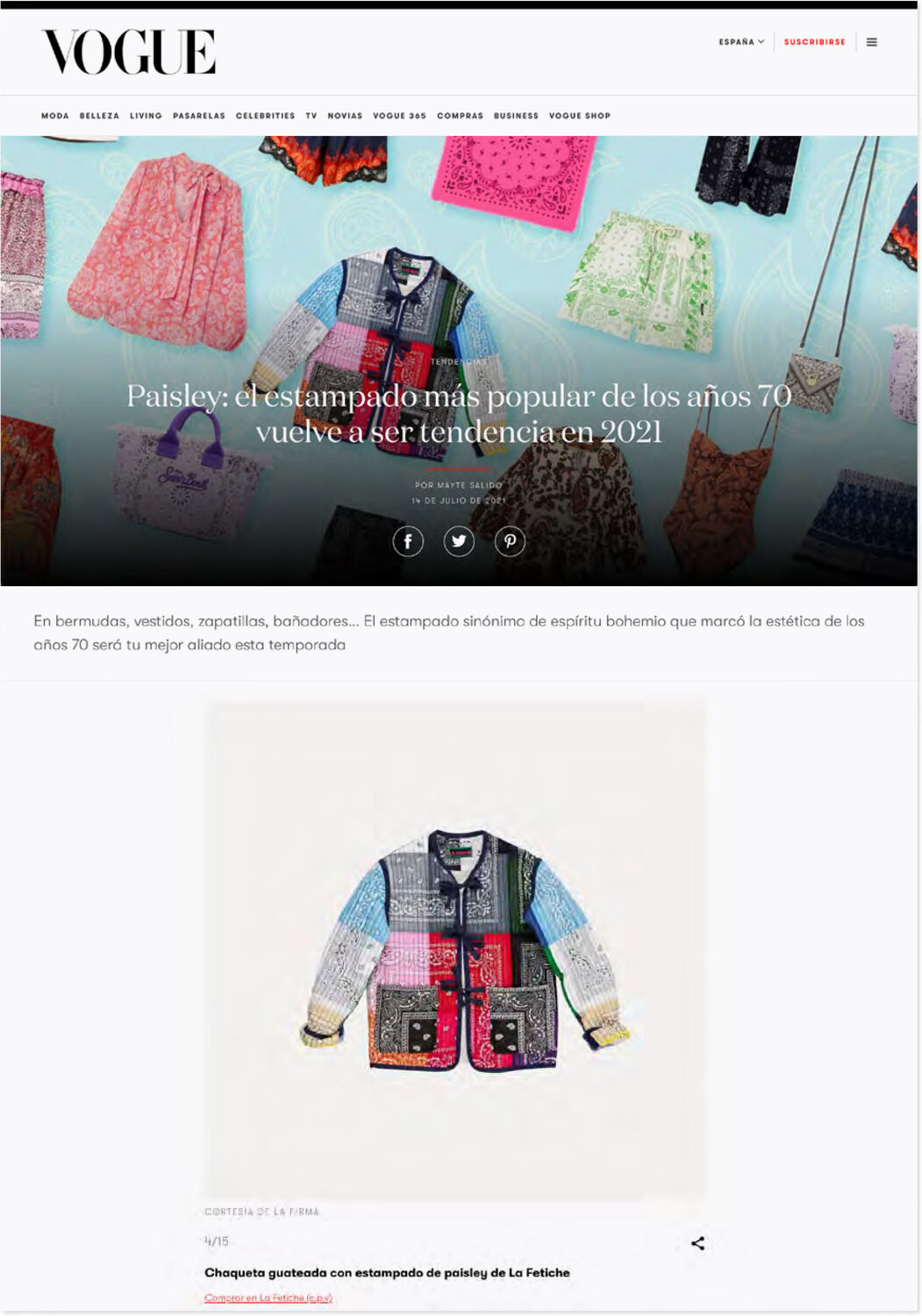Select the Novias menu item
This screenshot has width=922, height=1316.
(x=345, y=116)
